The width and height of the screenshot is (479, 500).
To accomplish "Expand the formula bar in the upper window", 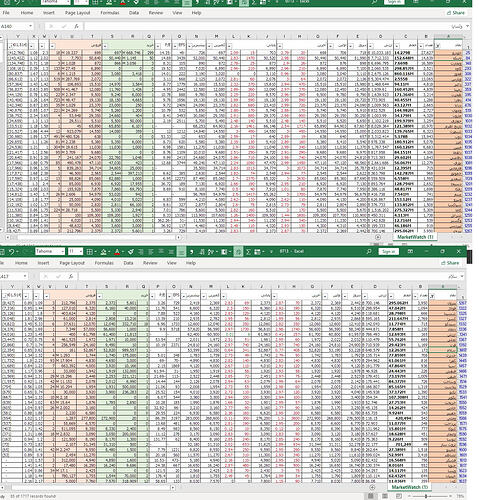I will point(467,26).
